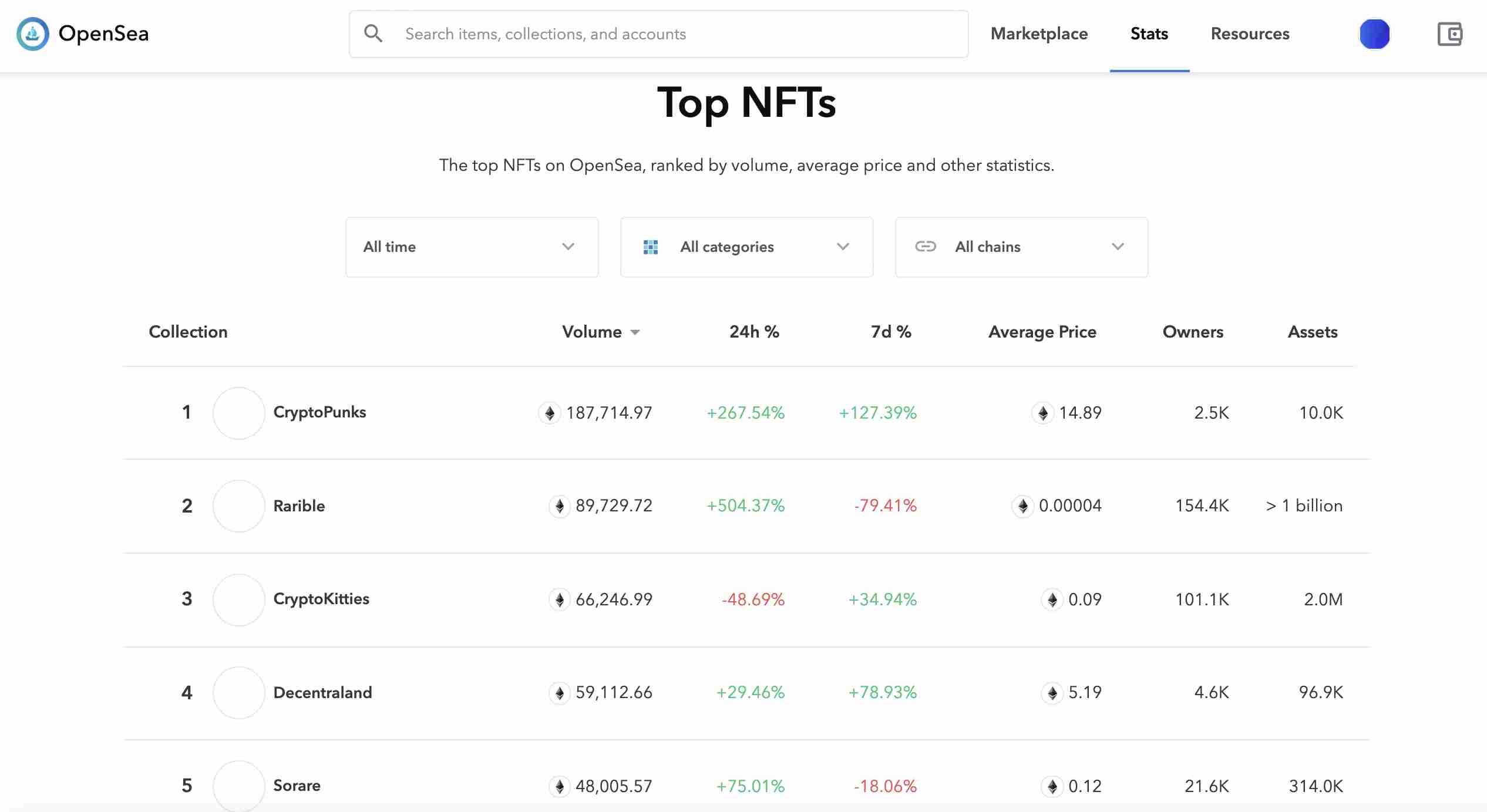
Task: Click the > 1 billion assets value
Action: [x=1304, y=506]
